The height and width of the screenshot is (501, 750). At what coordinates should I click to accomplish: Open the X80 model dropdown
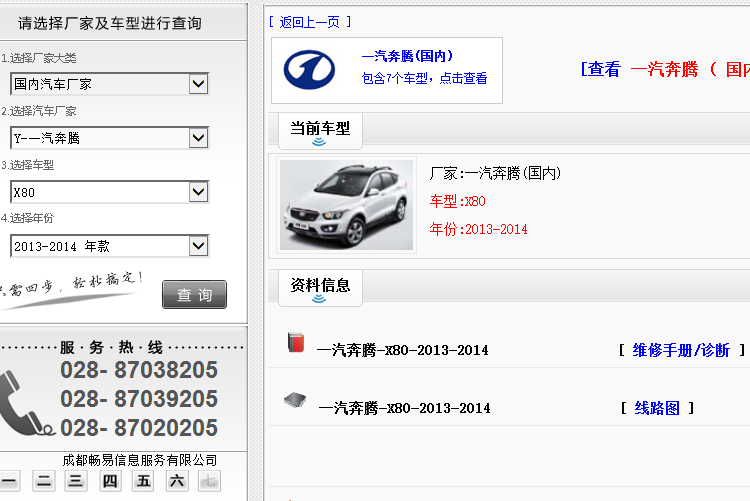click(x=109, y=192)
